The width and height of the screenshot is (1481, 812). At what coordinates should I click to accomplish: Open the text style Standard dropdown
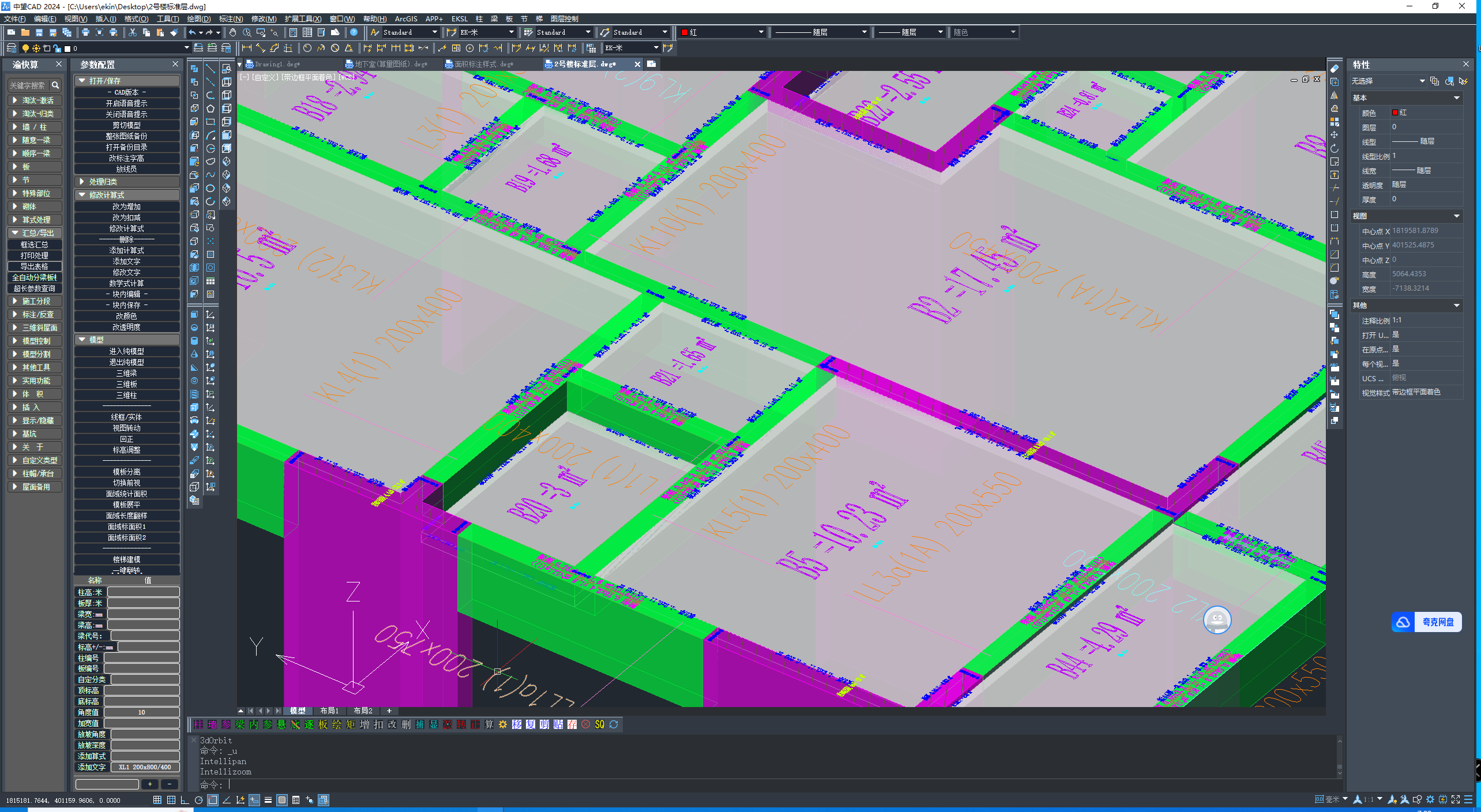tap(411, 32)
